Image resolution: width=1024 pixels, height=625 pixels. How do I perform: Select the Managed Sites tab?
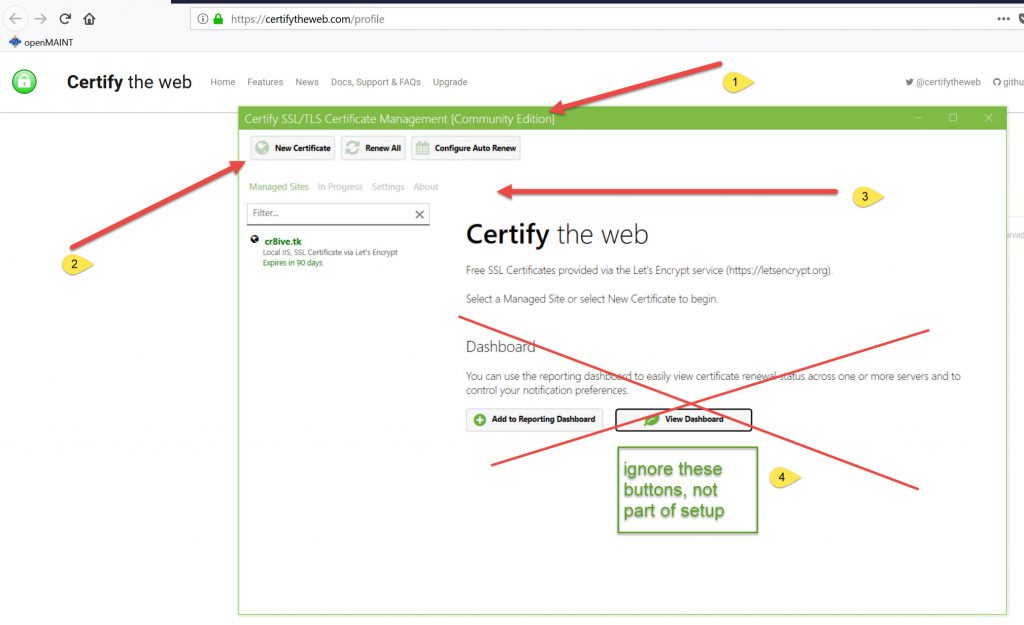[x=279, y=187]
